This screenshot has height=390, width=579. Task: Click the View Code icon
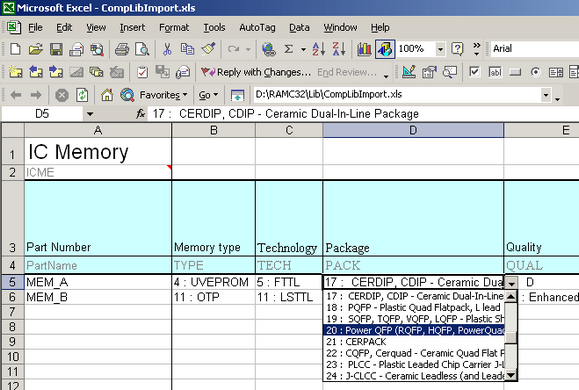[x=450, y=72]
